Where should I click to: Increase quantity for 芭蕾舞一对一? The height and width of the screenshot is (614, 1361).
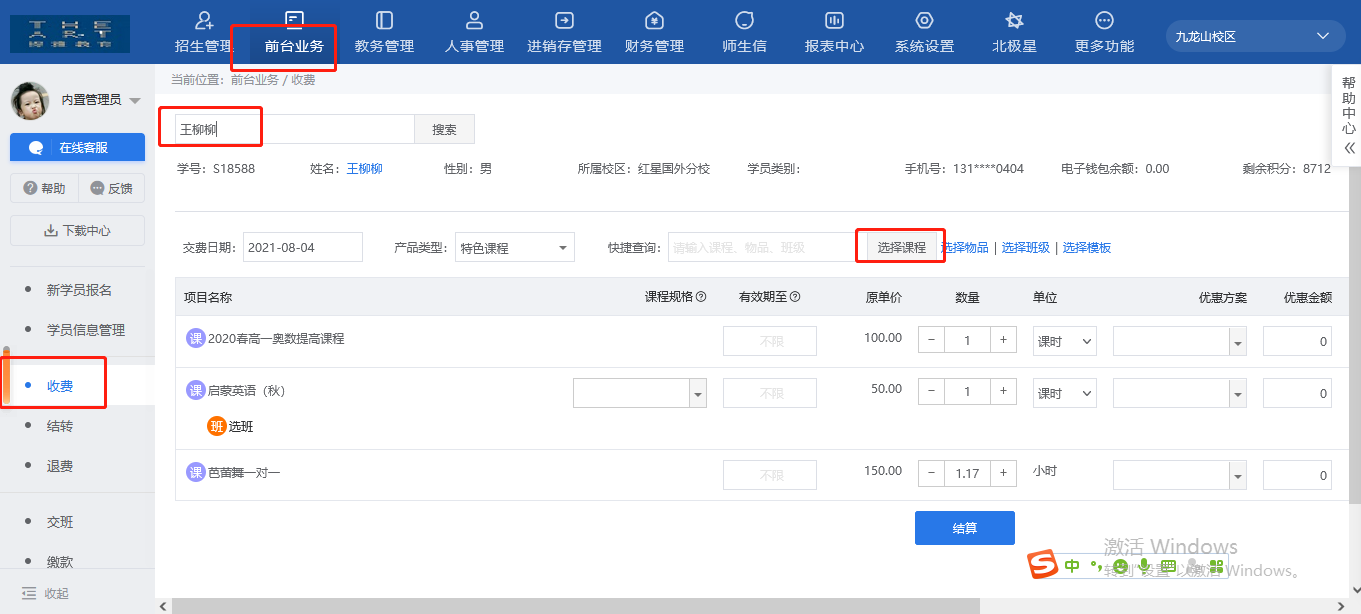[1003, 474]
